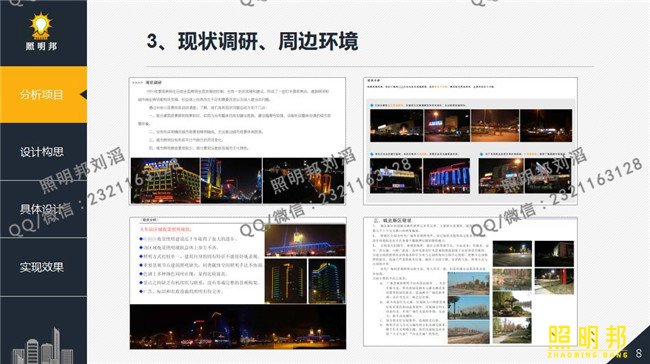
Task: Click the city skyline icon in sidebar
Action: click(x=42, y=346)
